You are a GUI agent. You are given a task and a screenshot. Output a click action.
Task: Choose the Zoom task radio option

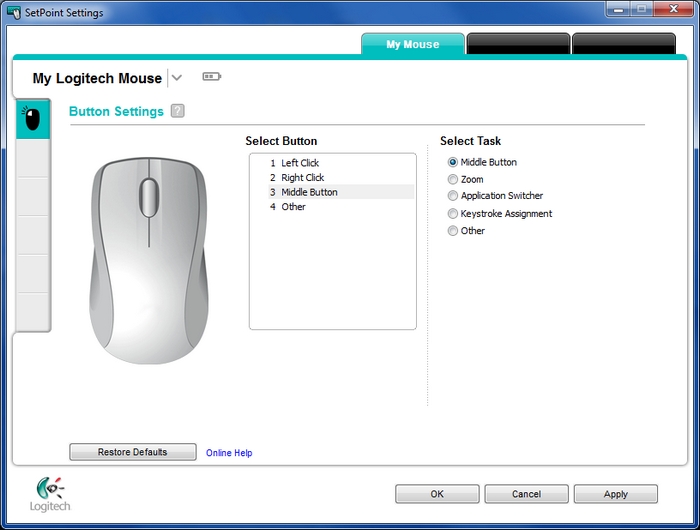pos(453,179)
